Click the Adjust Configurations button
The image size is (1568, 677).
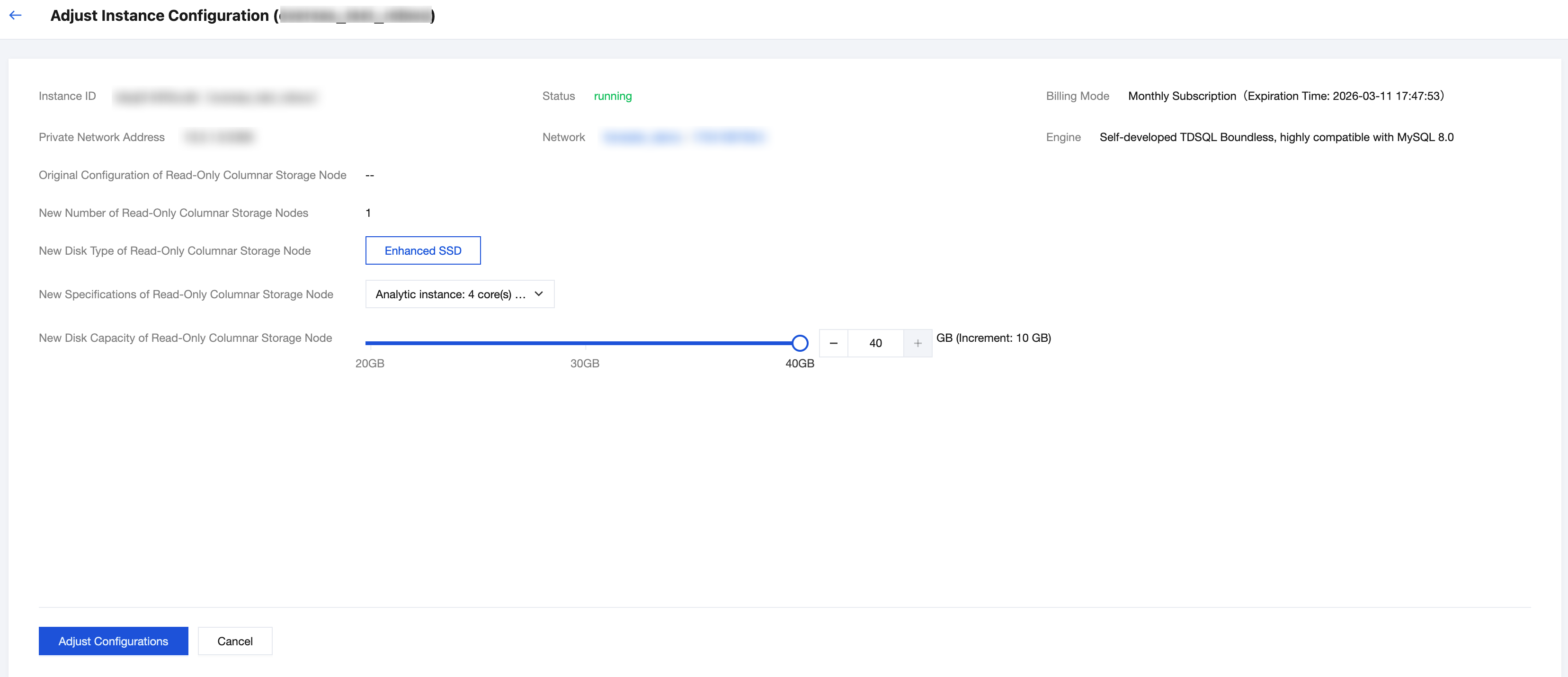(x=113, y=641)
